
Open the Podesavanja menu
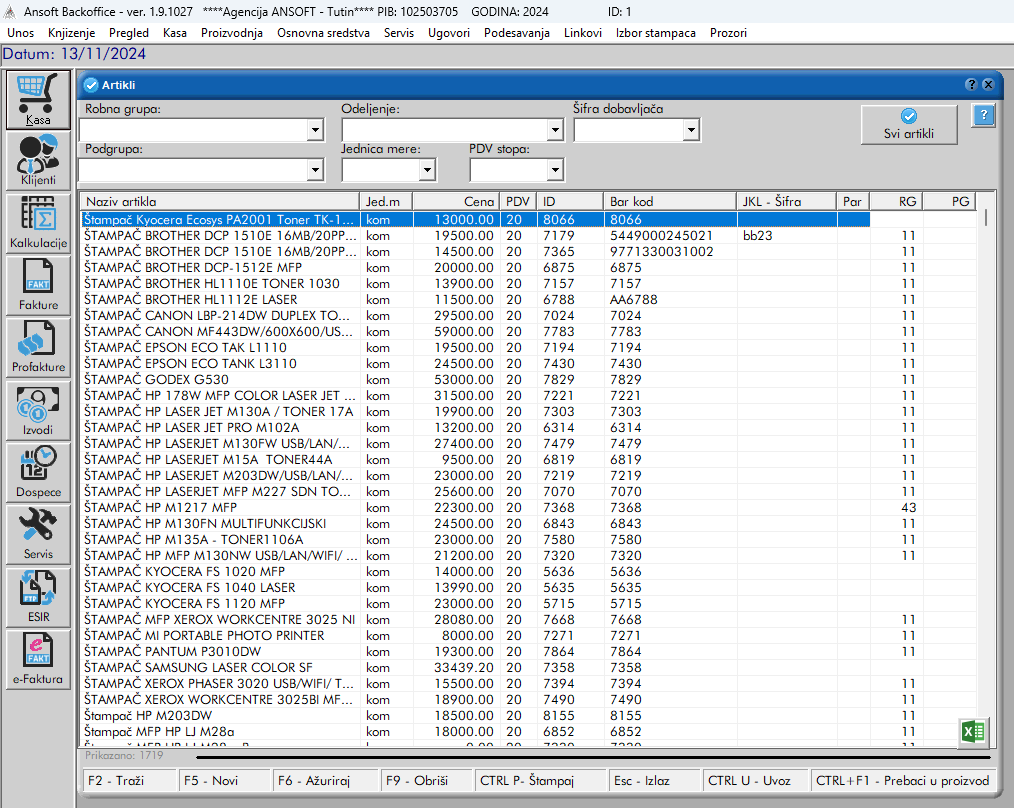pos(517,33)
